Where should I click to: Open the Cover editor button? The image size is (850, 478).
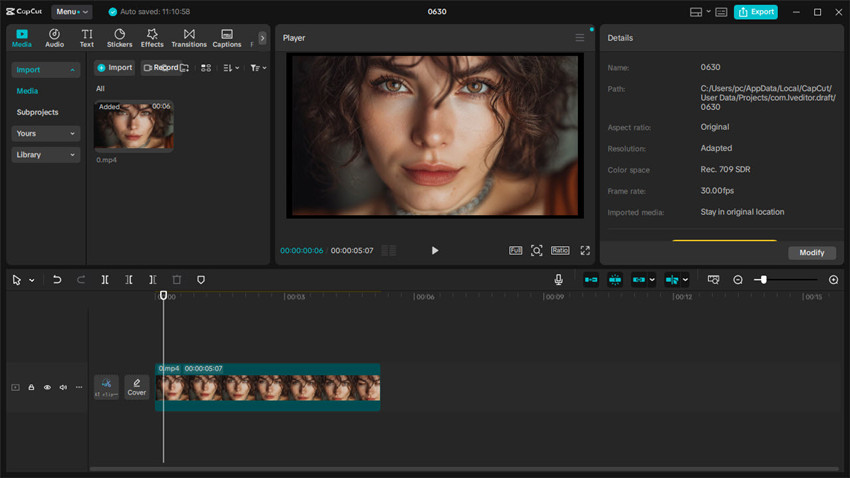click(137, 387)
